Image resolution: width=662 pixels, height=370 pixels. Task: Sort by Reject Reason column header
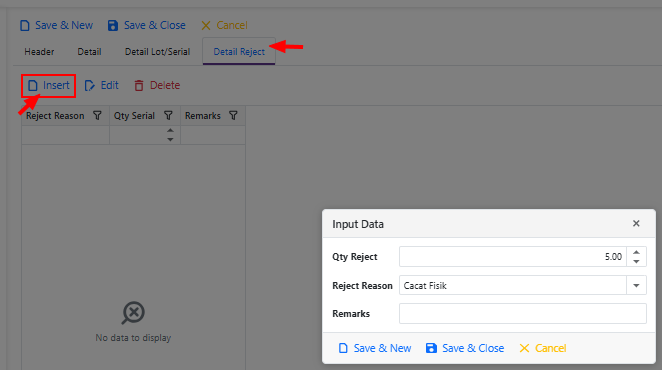pyautogui.click(x=55, y=116)
